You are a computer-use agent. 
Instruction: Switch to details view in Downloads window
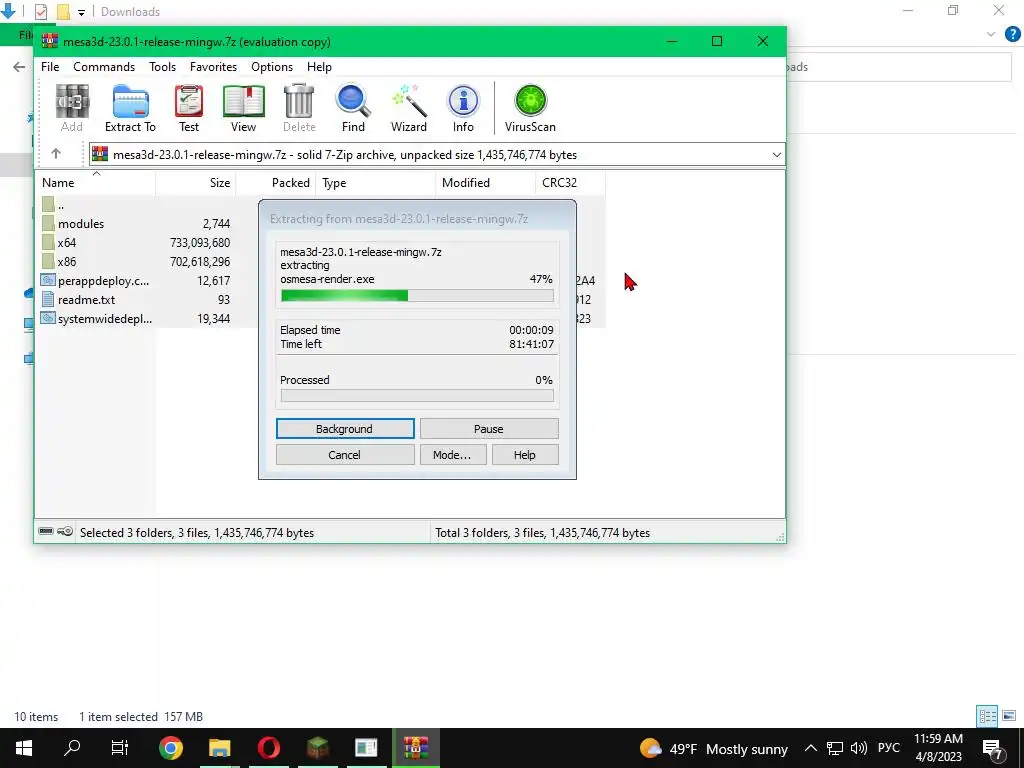tap(987, 716)
